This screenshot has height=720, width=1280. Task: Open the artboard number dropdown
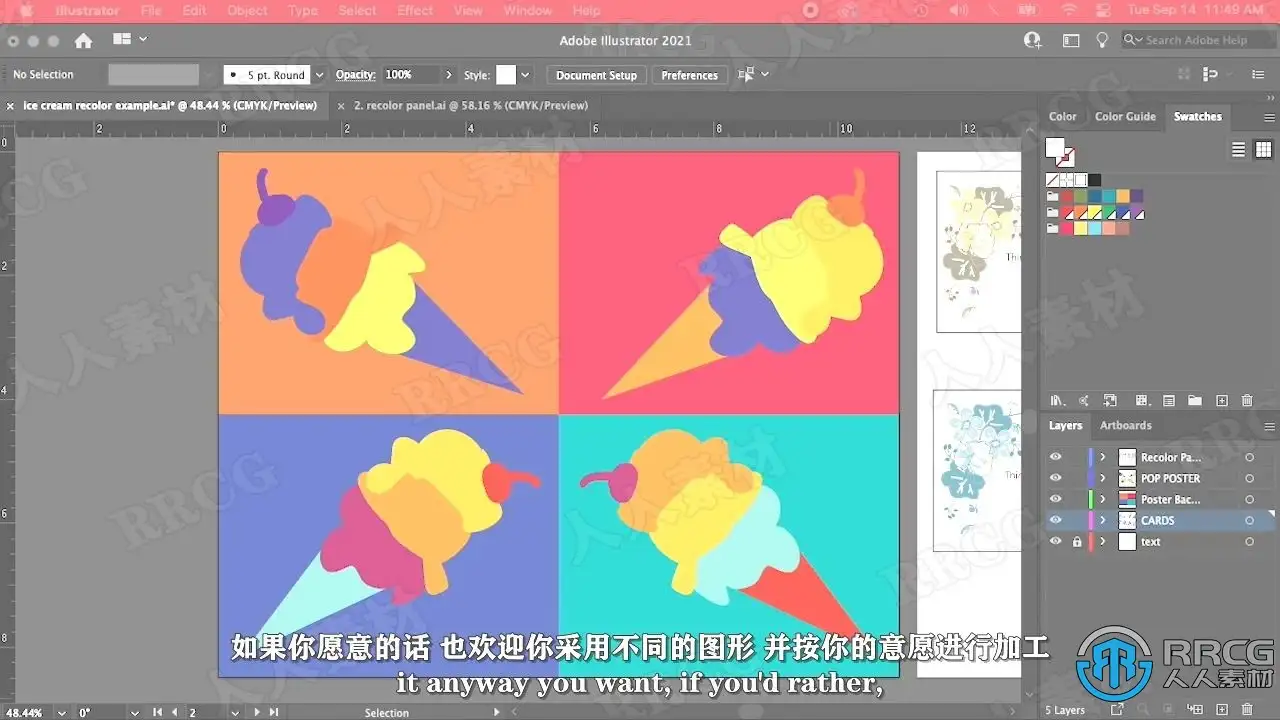click(236, 712)
